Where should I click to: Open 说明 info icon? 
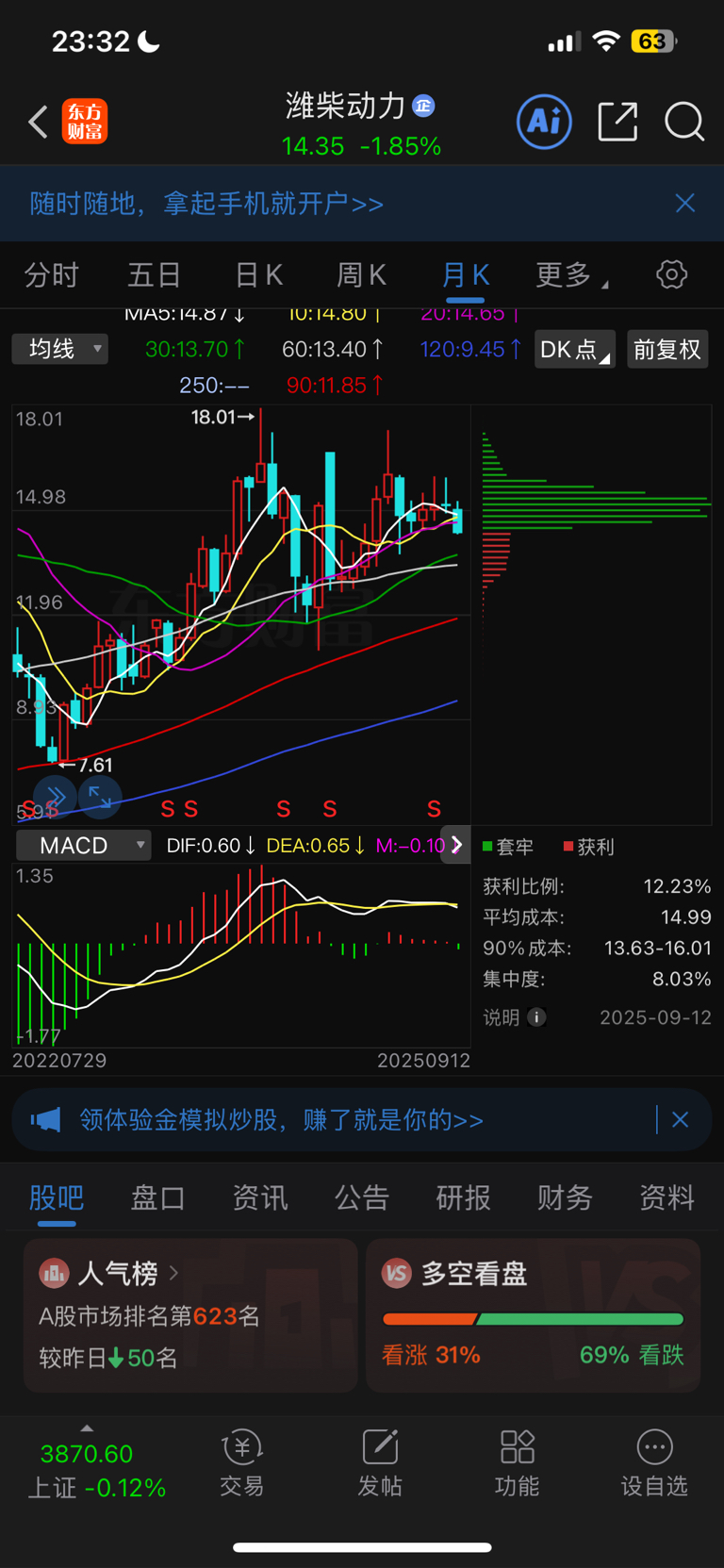point(536,1017)
